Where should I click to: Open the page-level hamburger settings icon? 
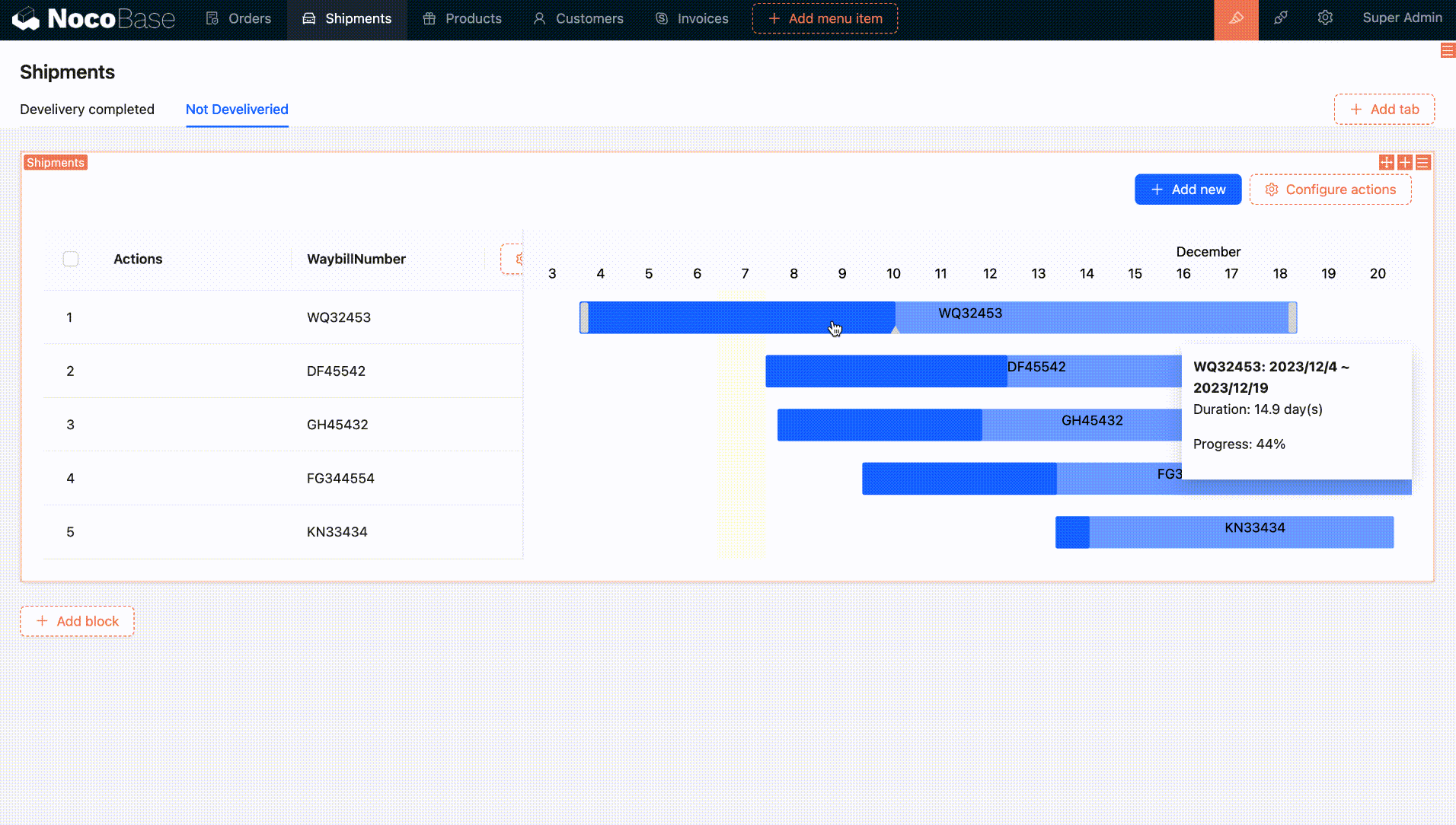pos(1447,50)
